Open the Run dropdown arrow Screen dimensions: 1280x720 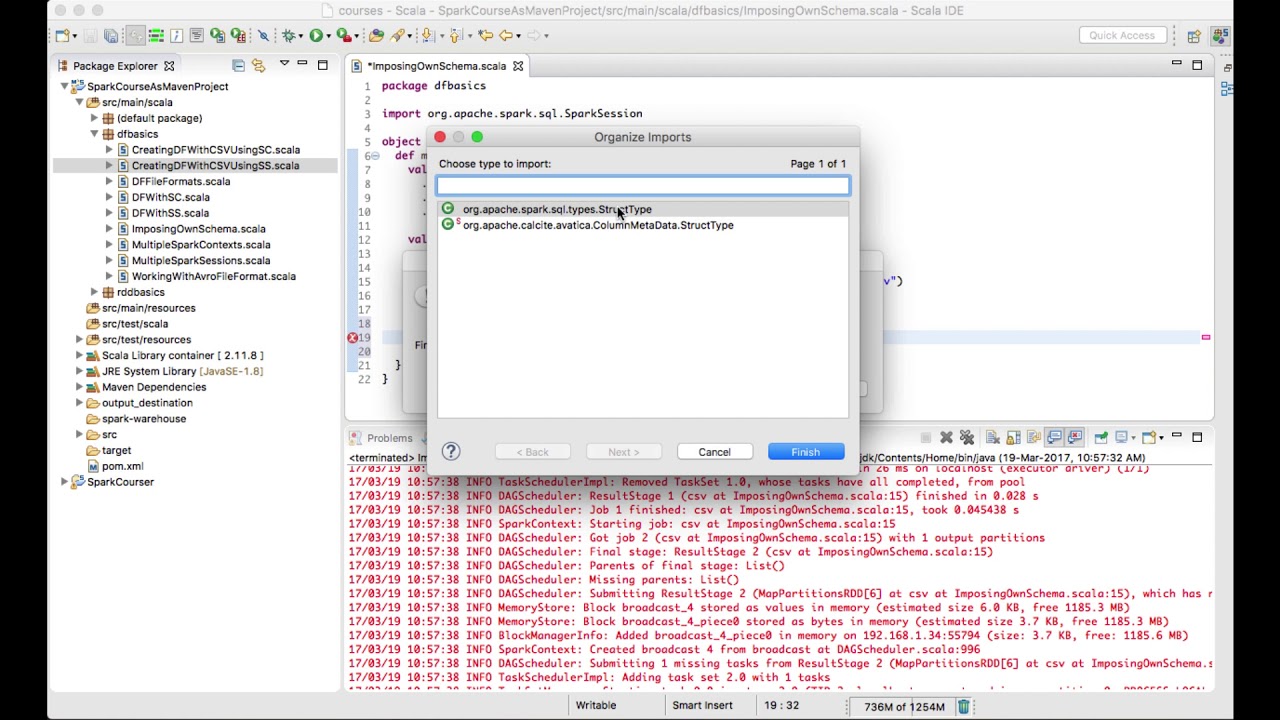329,36
